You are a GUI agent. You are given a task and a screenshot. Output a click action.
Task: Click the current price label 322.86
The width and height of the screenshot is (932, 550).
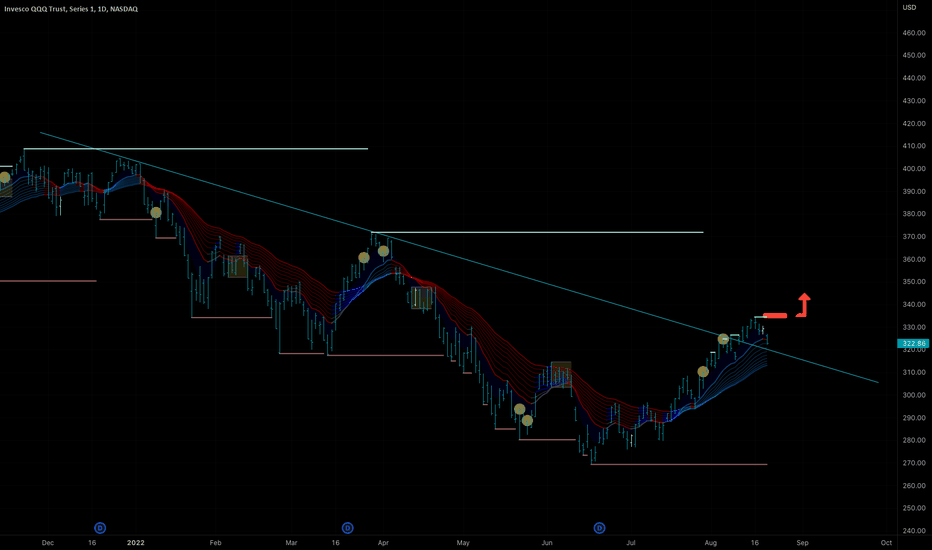coord(914,344)
